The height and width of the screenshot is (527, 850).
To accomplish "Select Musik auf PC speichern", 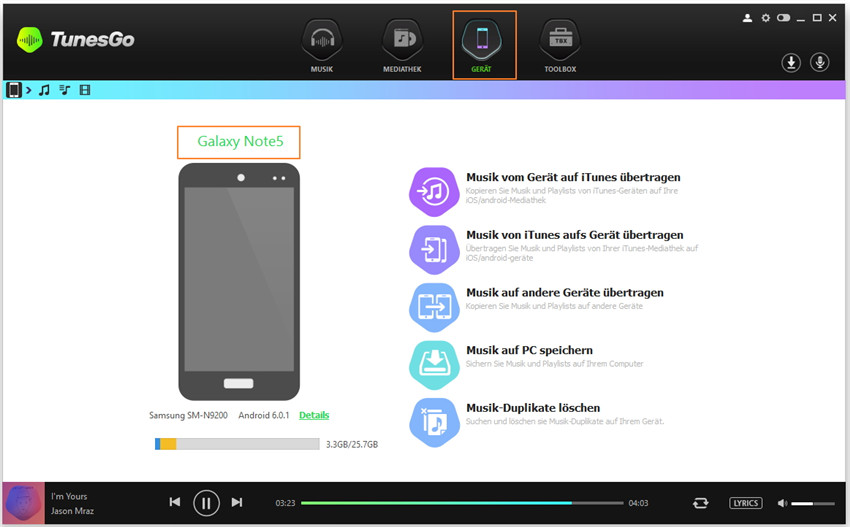I will point(530,350).
